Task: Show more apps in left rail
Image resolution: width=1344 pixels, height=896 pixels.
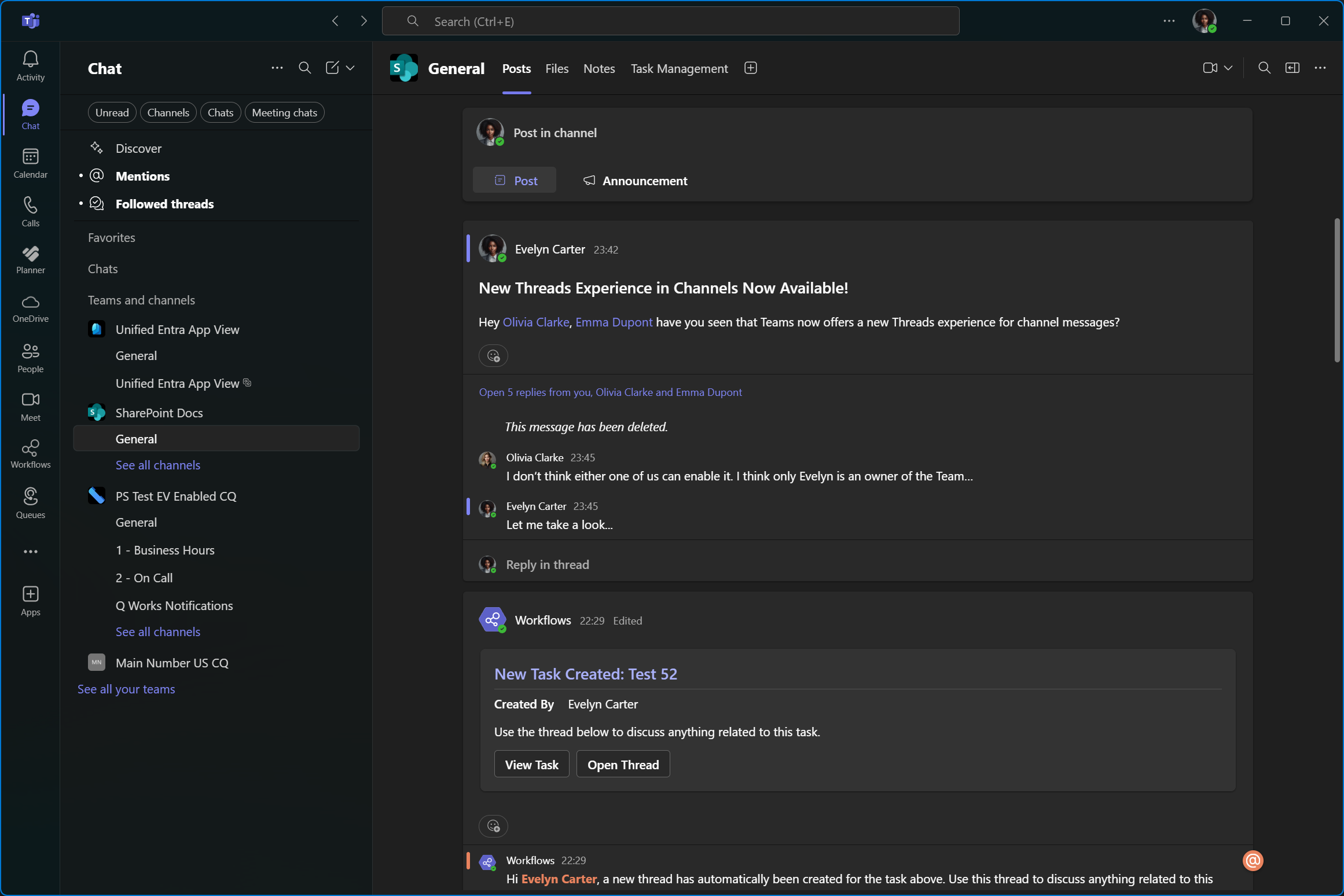Action: pyautogui.click(x=30, y=552)
